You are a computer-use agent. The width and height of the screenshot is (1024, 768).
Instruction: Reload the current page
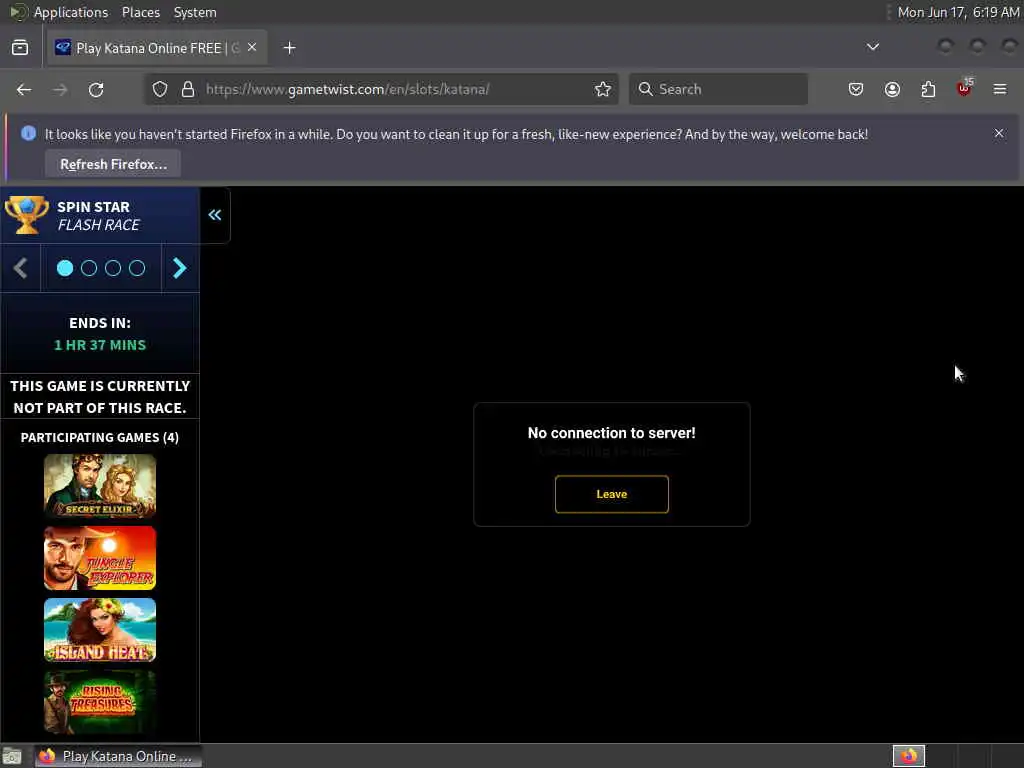pyautogui.click(x=96, y=89)
